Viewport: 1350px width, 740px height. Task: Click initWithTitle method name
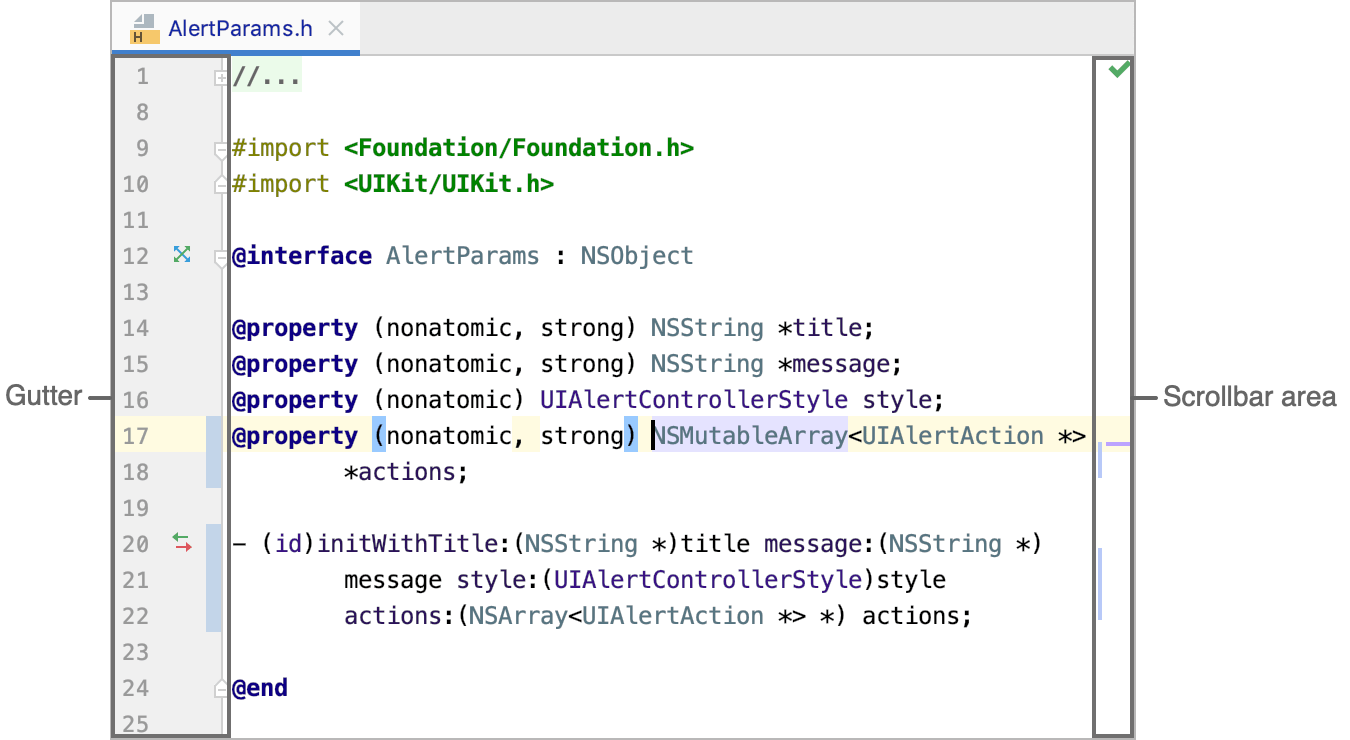[x=407, y=544]
